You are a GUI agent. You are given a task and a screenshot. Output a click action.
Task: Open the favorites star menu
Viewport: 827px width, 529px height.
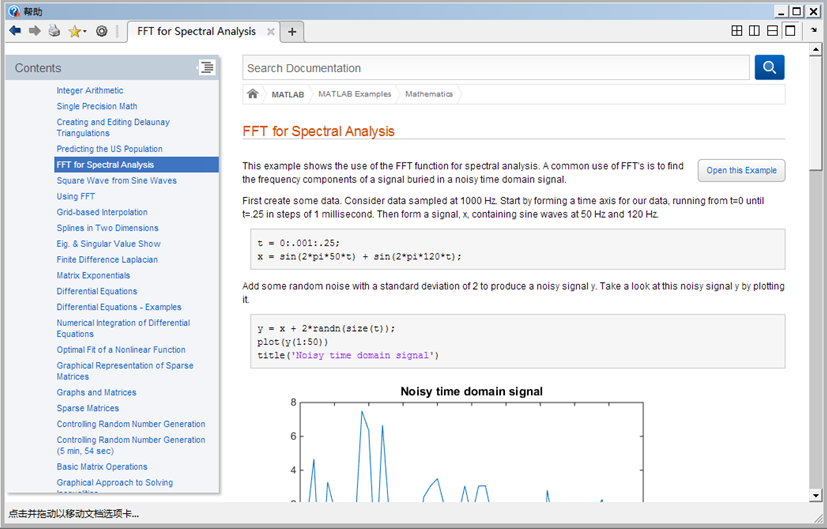[77, 32]
